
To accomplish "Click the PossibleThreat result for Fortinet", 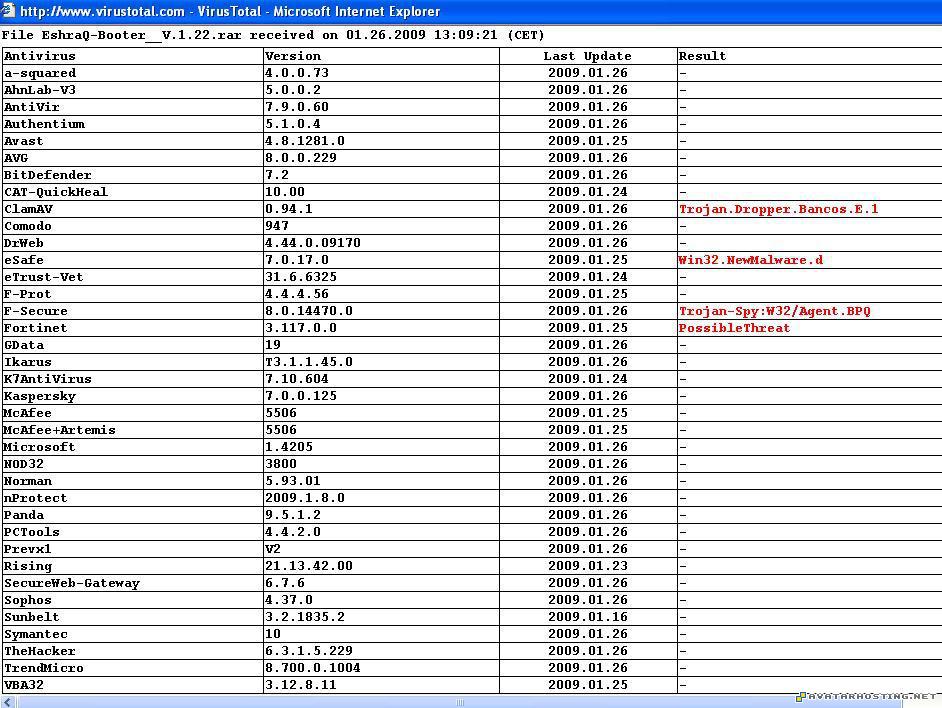I will [734, 328].
